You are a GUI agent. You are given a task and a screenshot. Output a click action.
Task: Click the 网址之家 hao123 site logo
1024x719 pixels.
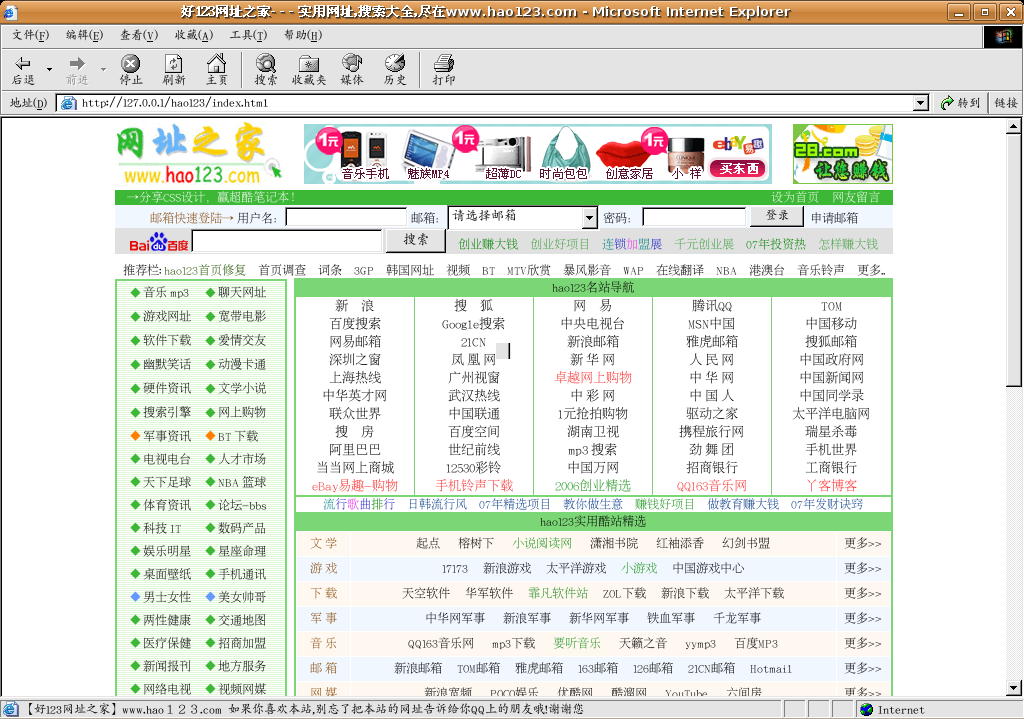[199, 155]
